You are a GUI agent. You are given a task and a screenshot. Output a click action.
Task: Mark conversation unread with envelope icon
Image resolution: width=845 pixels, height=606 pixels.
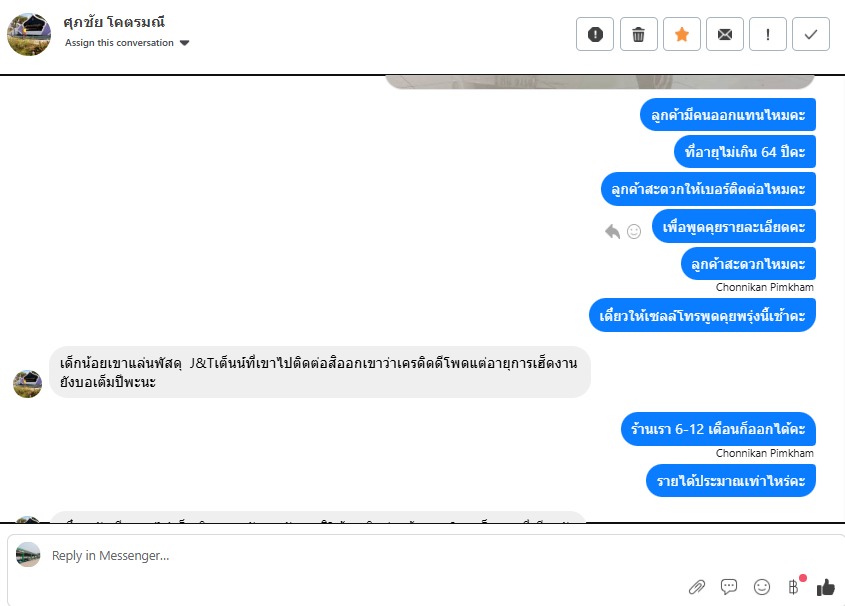point(724,34)
